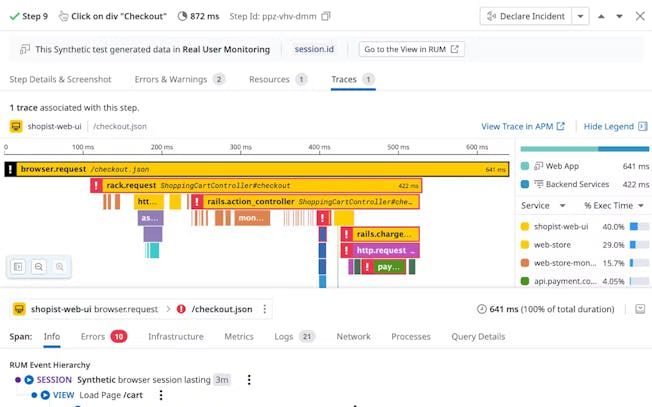Click the yellow shopist-web-ui color swatch
This screenshot has height=407, width=652.
point(526,227)
